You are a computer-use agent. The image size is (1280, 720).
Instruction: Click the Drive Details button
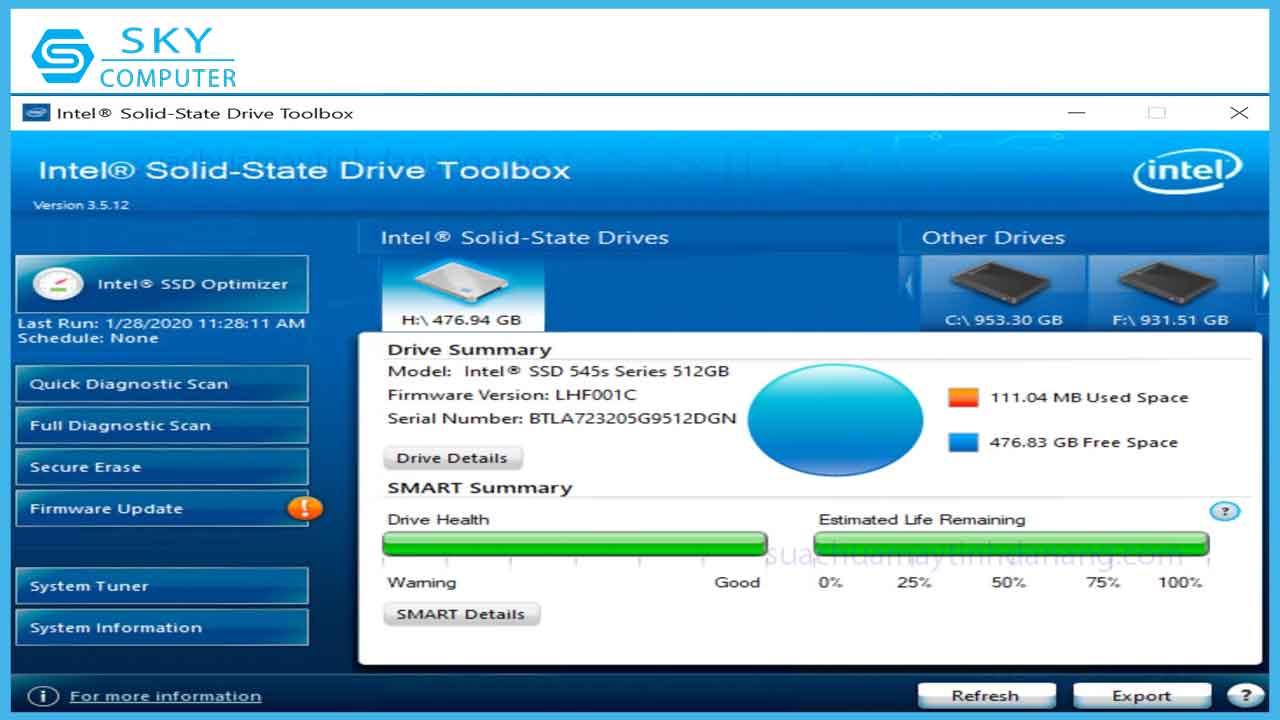[x=452, y=458]
